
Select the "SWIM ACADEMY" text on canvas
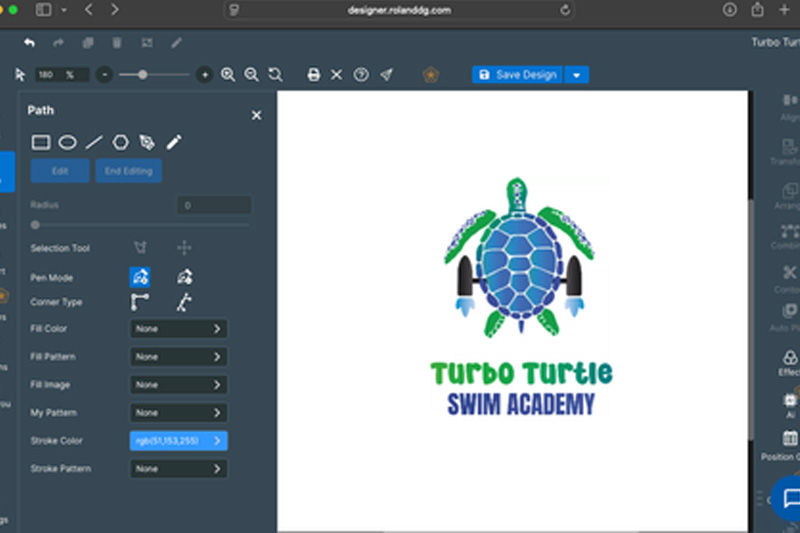tap(521, 404)
